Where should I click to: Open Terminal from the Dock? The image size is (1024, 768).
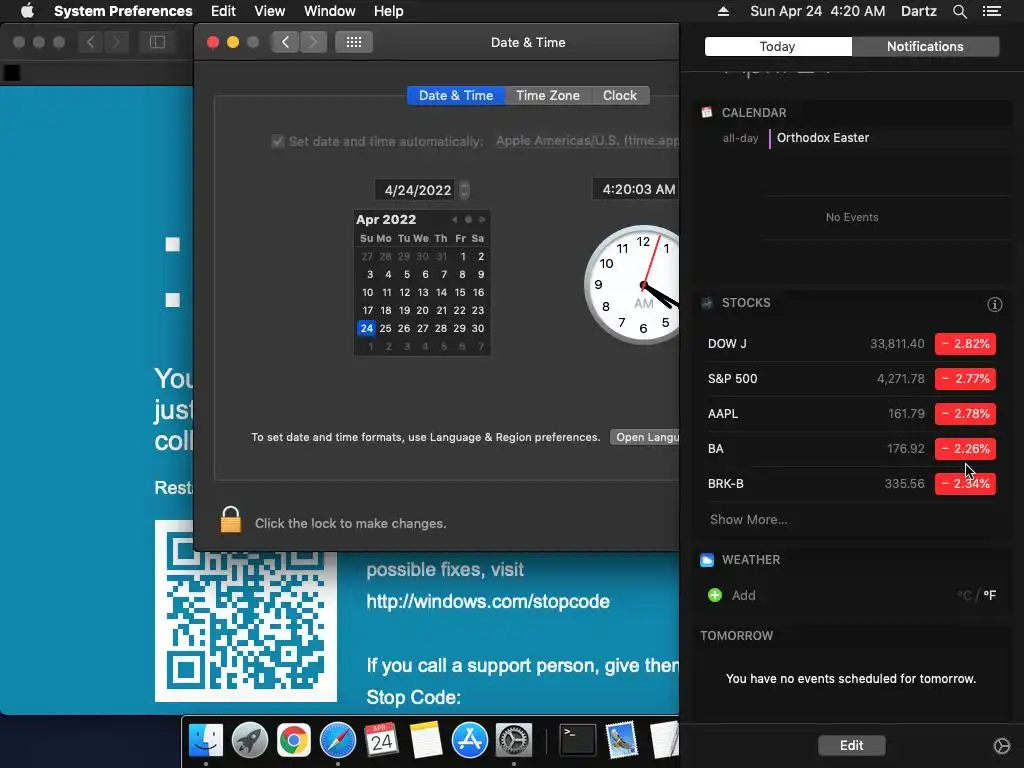click(x=578, y=741)
